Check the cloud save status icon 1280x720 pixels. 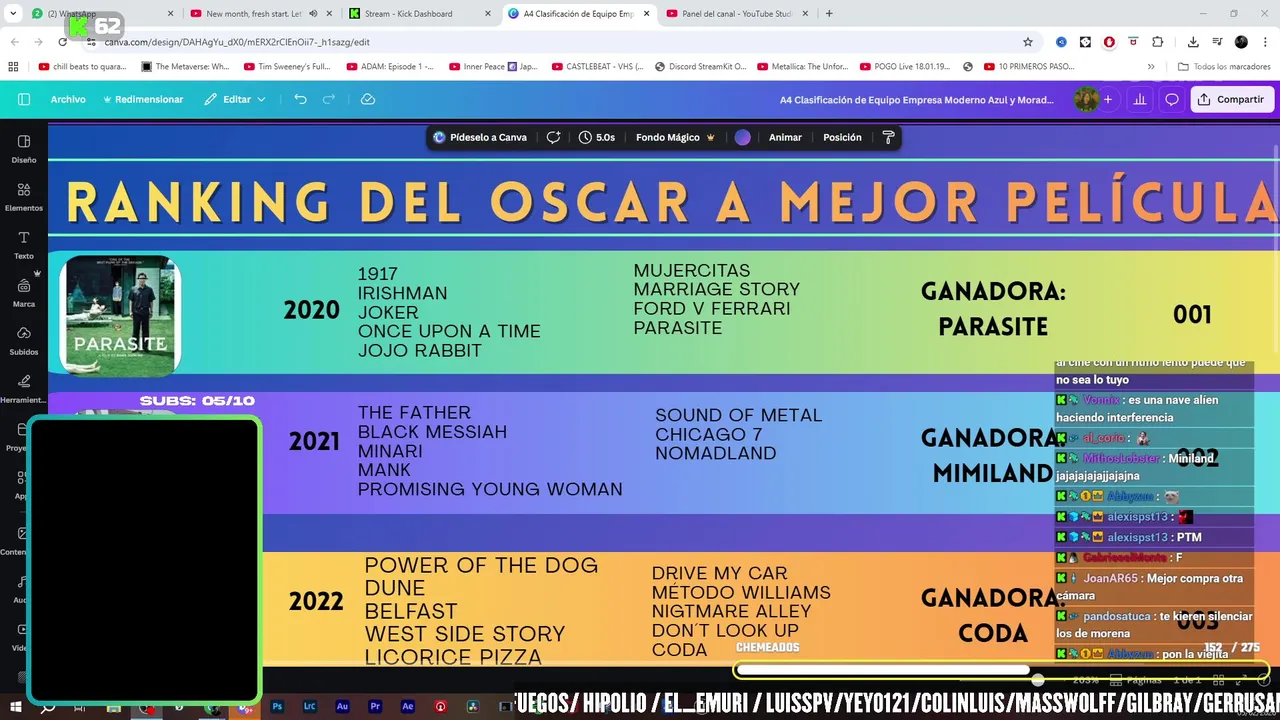[368, 99]
